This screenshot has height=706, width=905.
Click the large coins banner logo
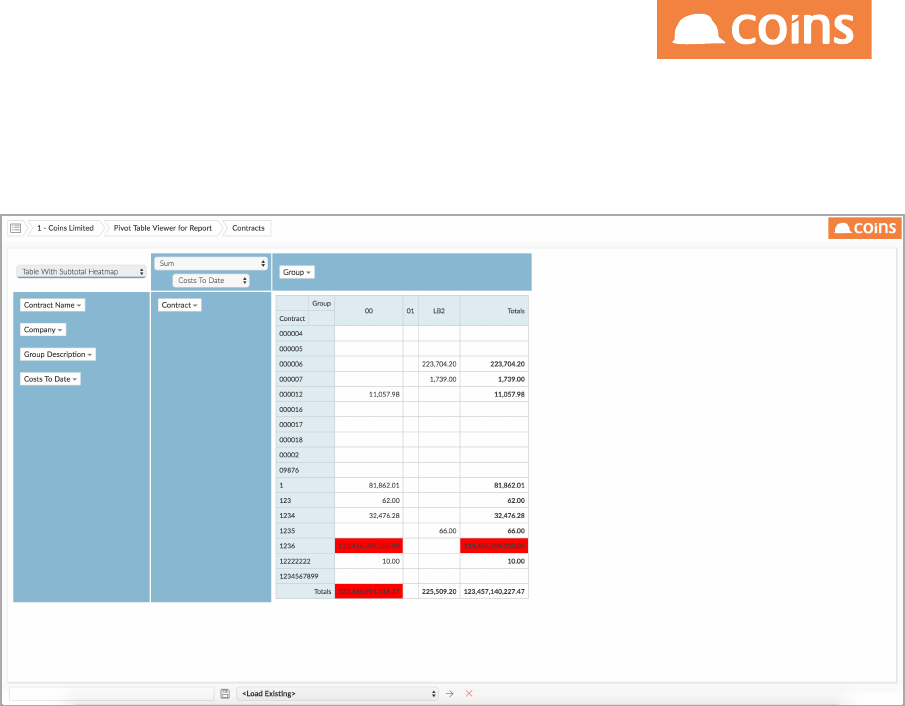click(x=764, y=29)
